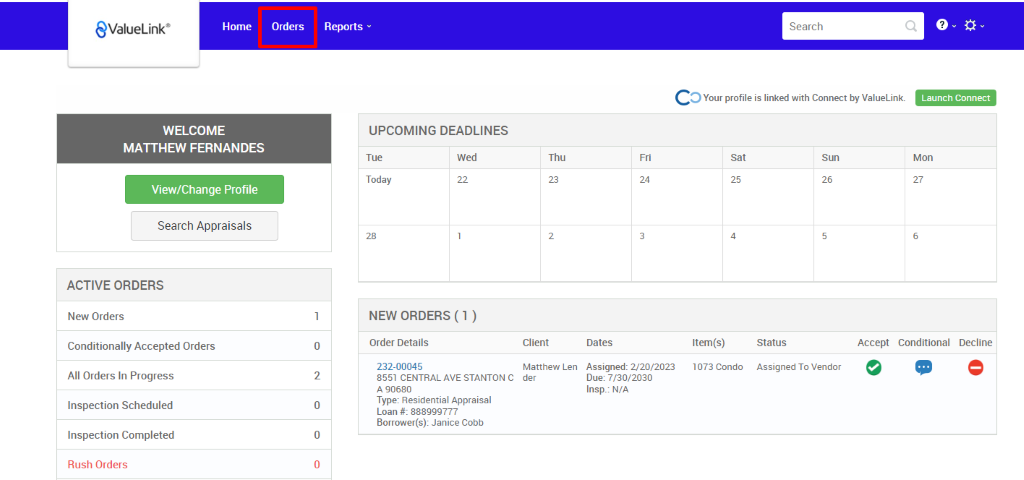Image resolution: width=1024 pixels, height=480 pixels.
Task: Select Inspection Scheduled row
Action: click(x=194, y=405)
